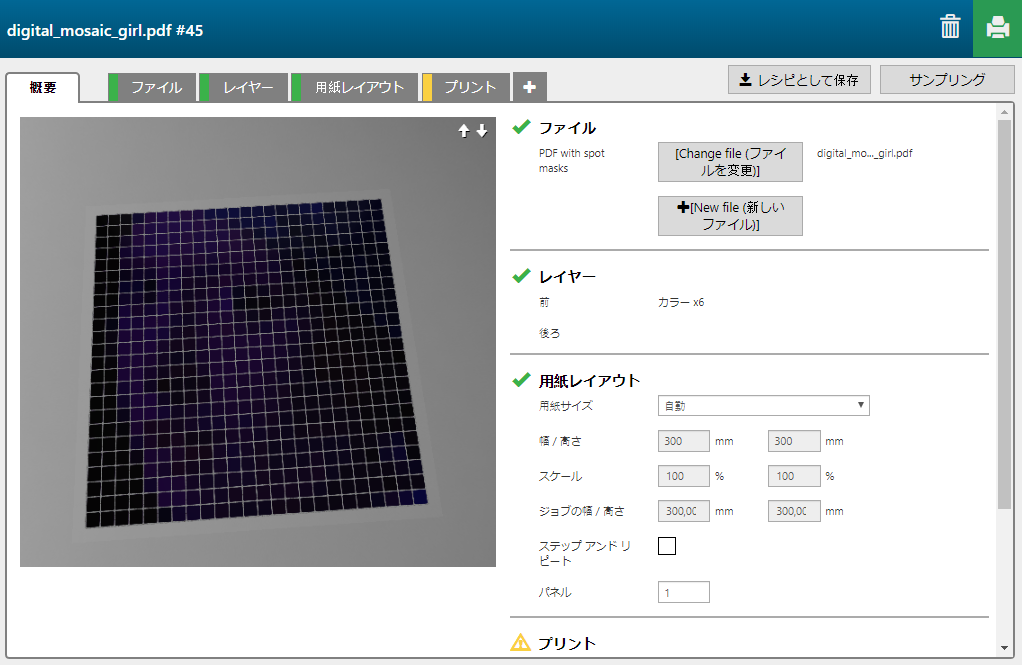Screen dimensions: 1022x665
Task: Click the up arrow above preview
Action: (x=464, y=131)
